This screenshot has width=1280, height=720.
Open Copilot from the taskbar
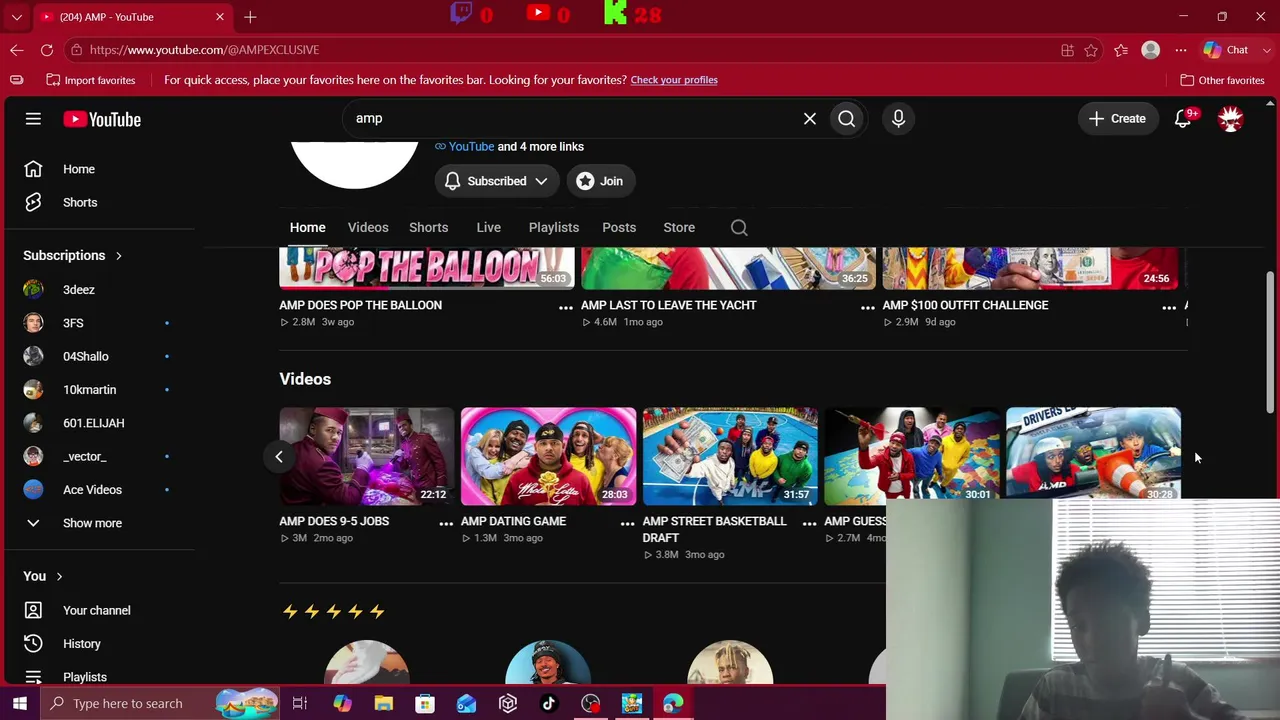pyautogui.click(x=342, y=704)
